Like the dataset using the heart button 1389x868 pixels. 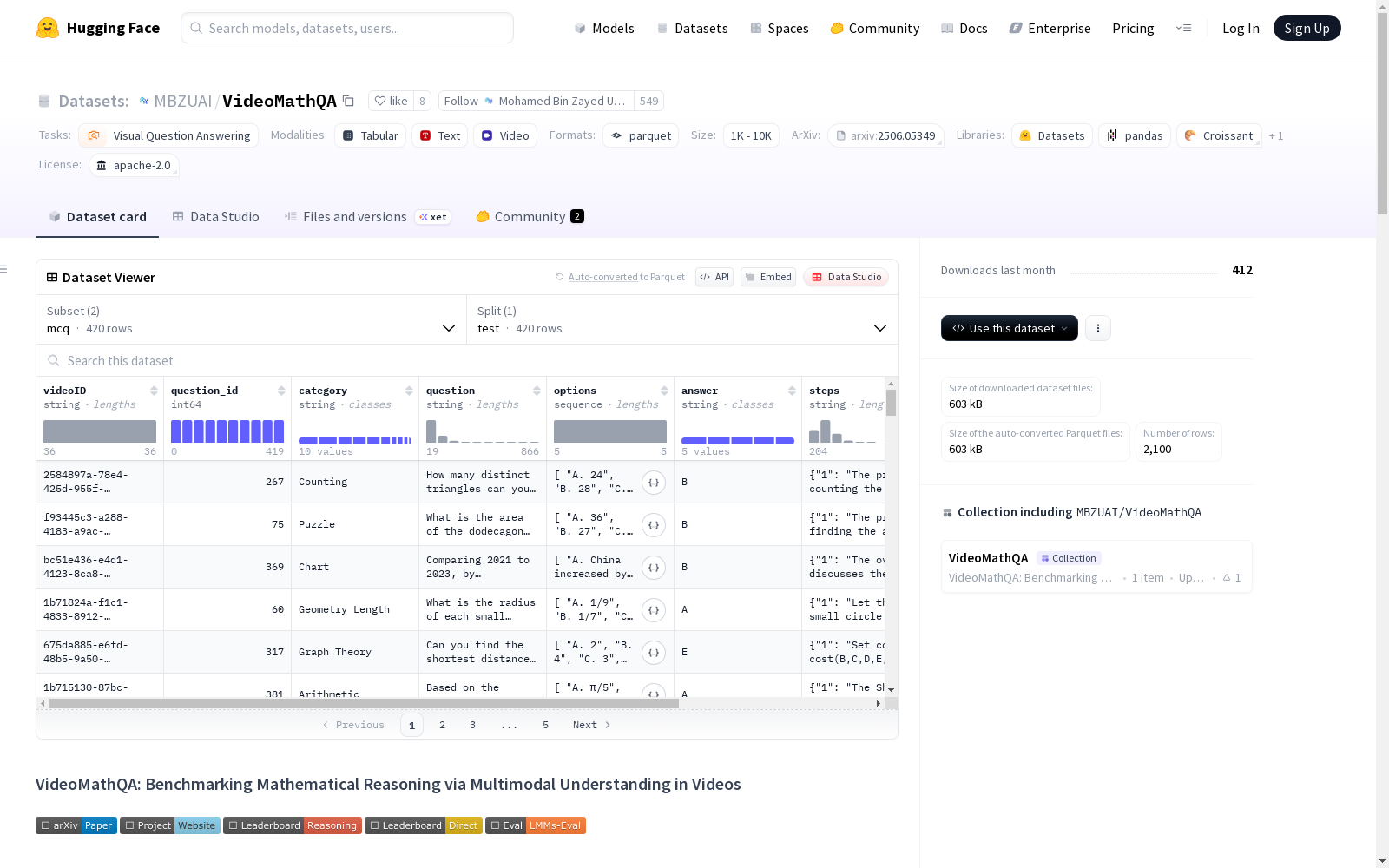tap(391, 101)
